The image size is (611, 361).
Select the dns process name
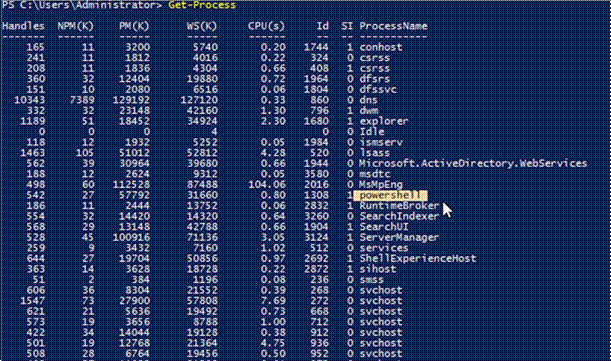[x=369, y=100]
